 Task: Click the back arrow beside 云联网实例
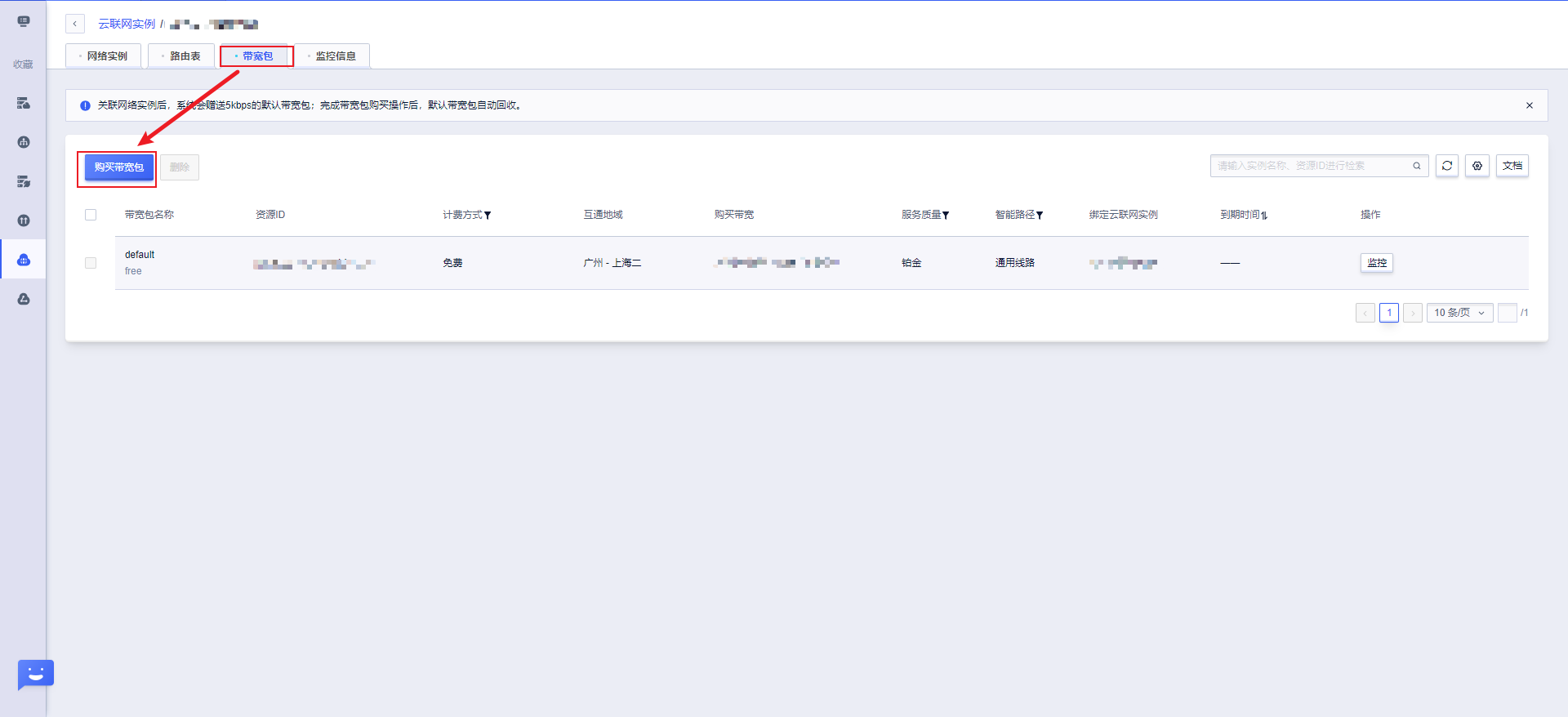75,24
